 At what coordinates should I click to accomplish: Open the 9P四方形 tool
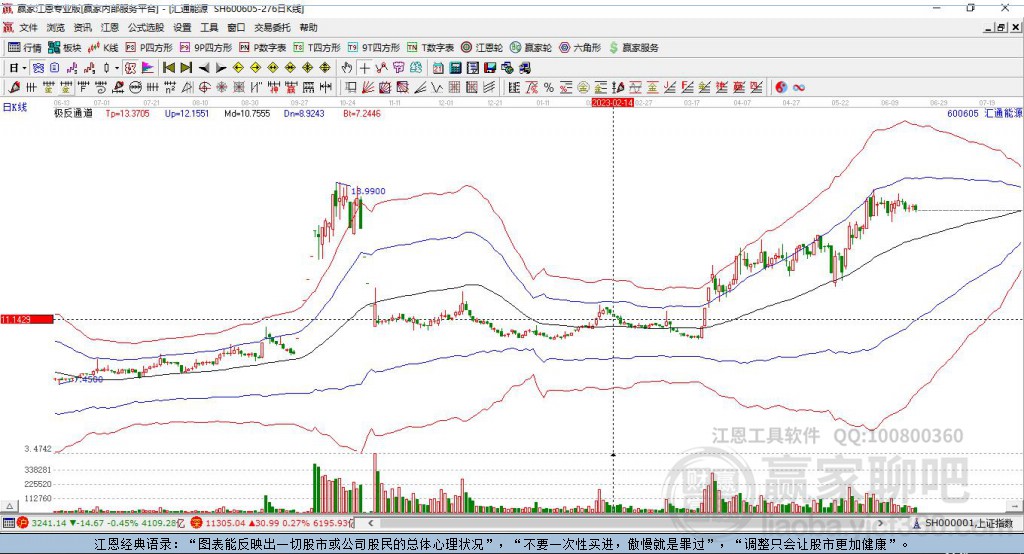pos(206,48)
